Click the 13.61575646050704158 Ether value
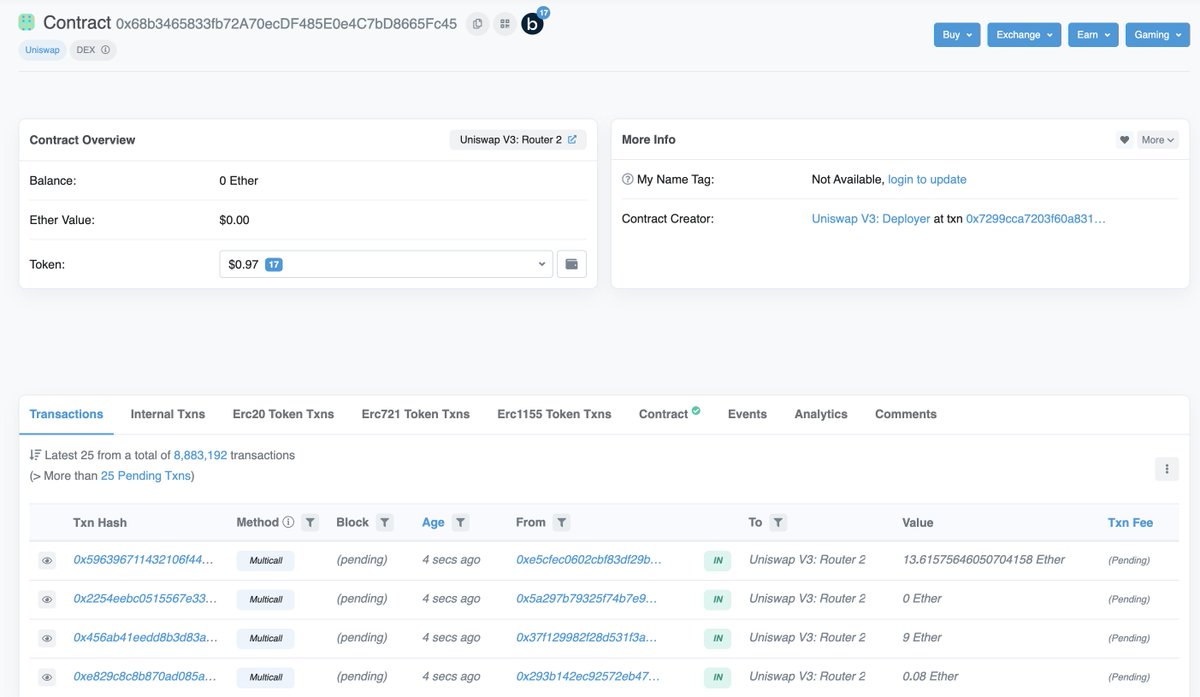The height and width of the screenshot is (697, 1200). click(984, 560)
